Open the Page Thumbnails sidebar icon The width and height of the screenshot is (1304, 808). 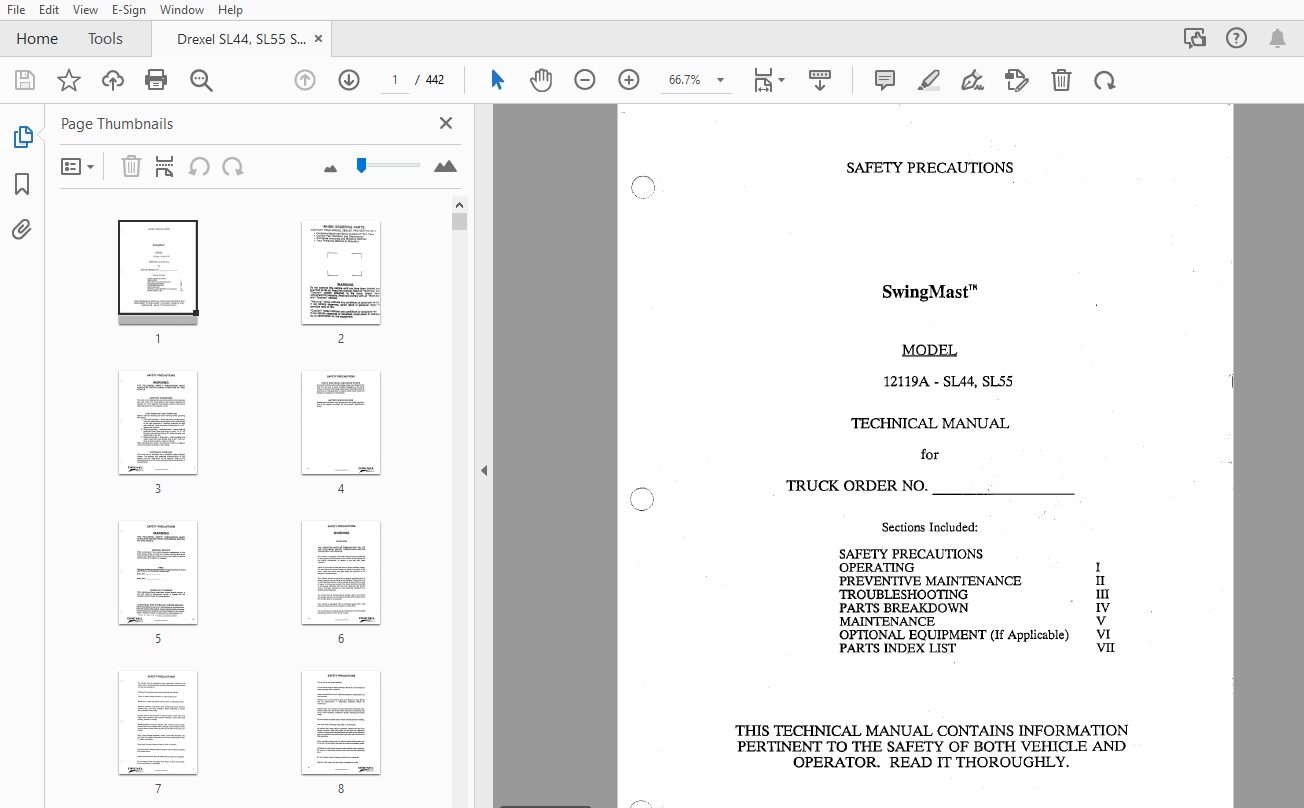point(23,137)
